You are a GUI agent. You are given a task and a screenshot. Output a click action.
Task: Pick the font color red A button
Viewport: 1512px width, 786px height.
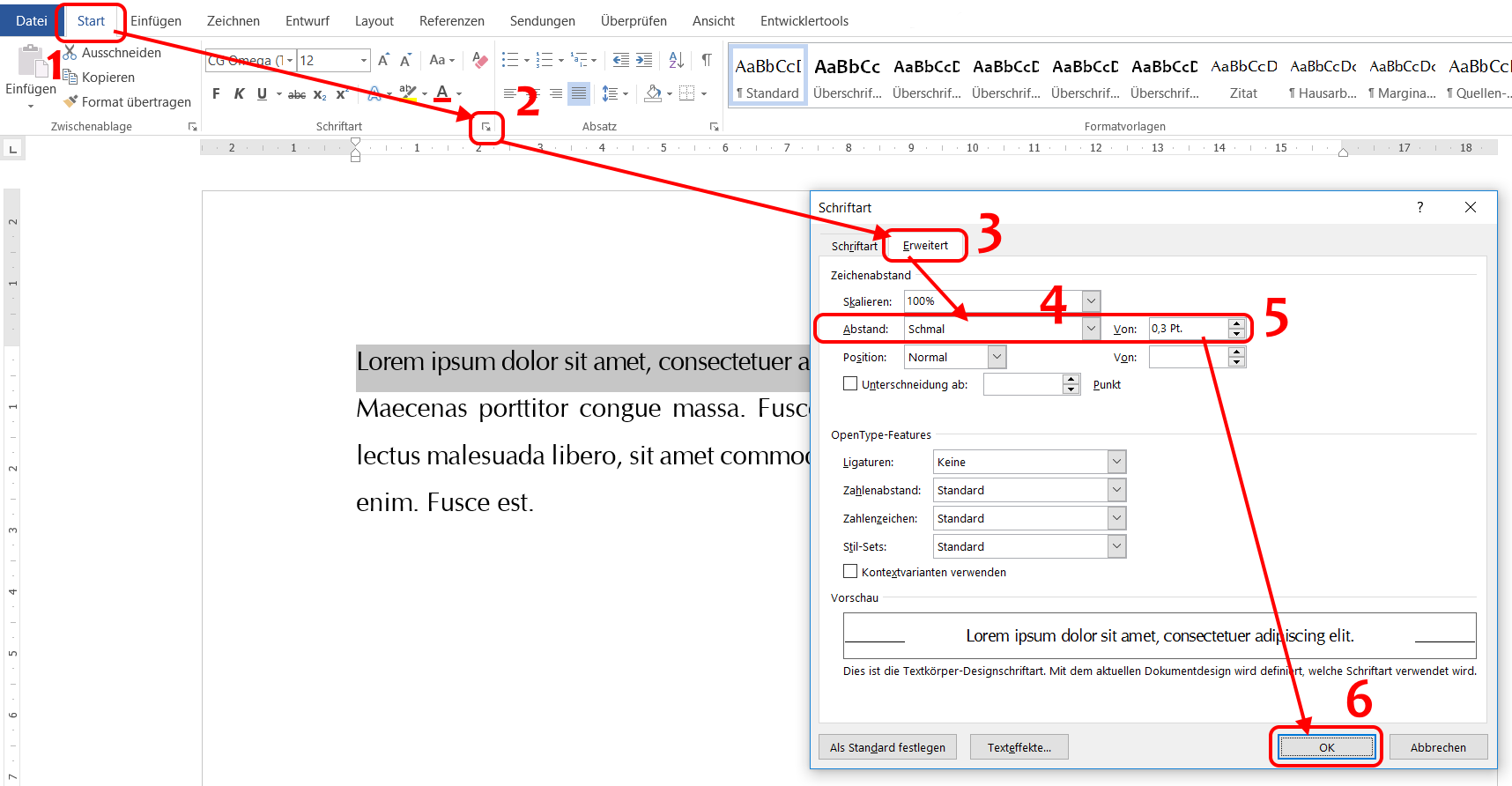[x=442, y=93]
